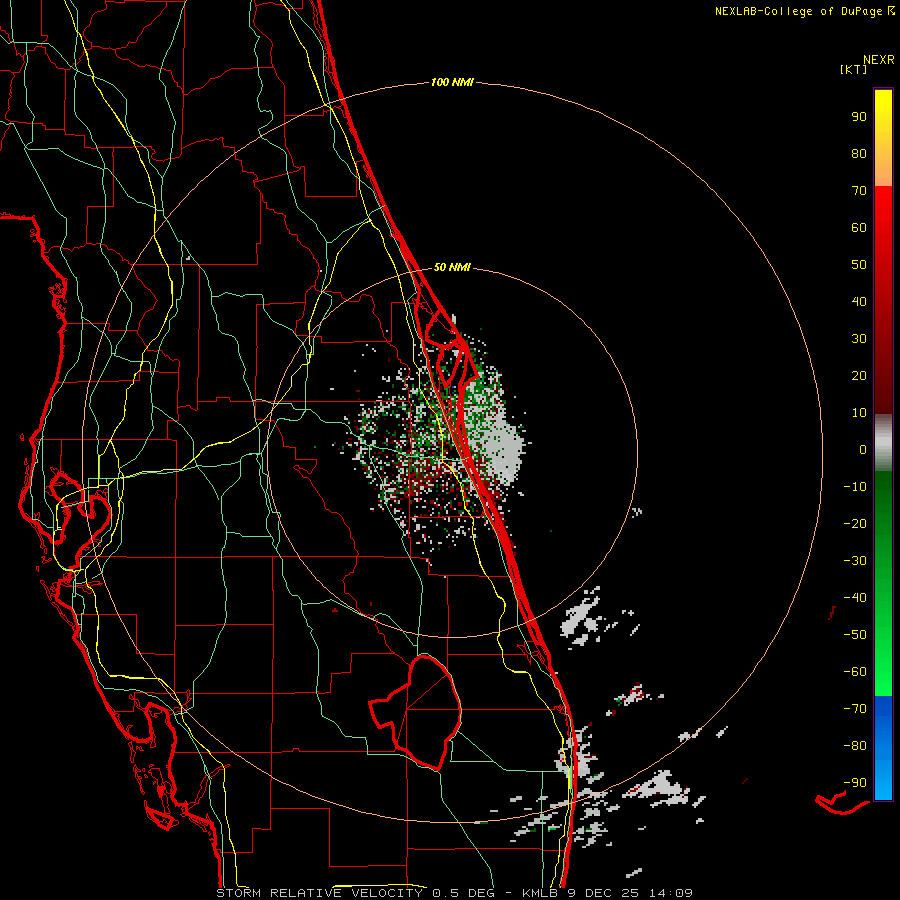Click the 14:09 timestamp in footer

[671, 893]
